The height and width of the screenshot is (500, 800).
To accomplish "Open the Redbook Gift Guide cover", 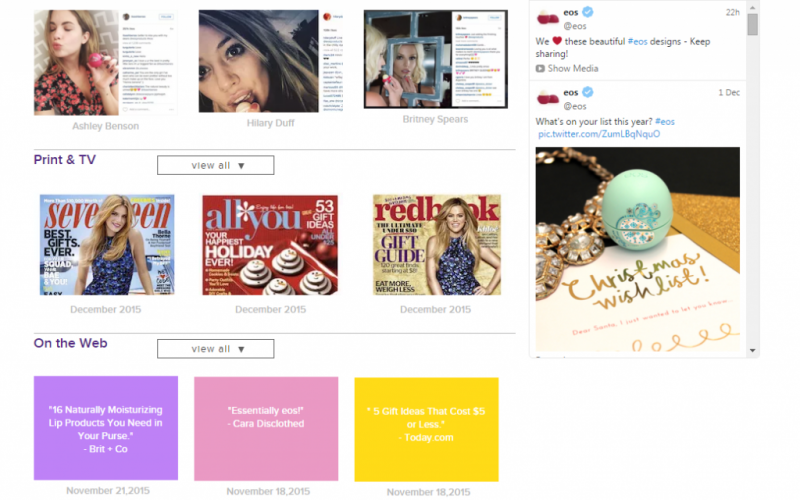I will click(x=437, y=244).
